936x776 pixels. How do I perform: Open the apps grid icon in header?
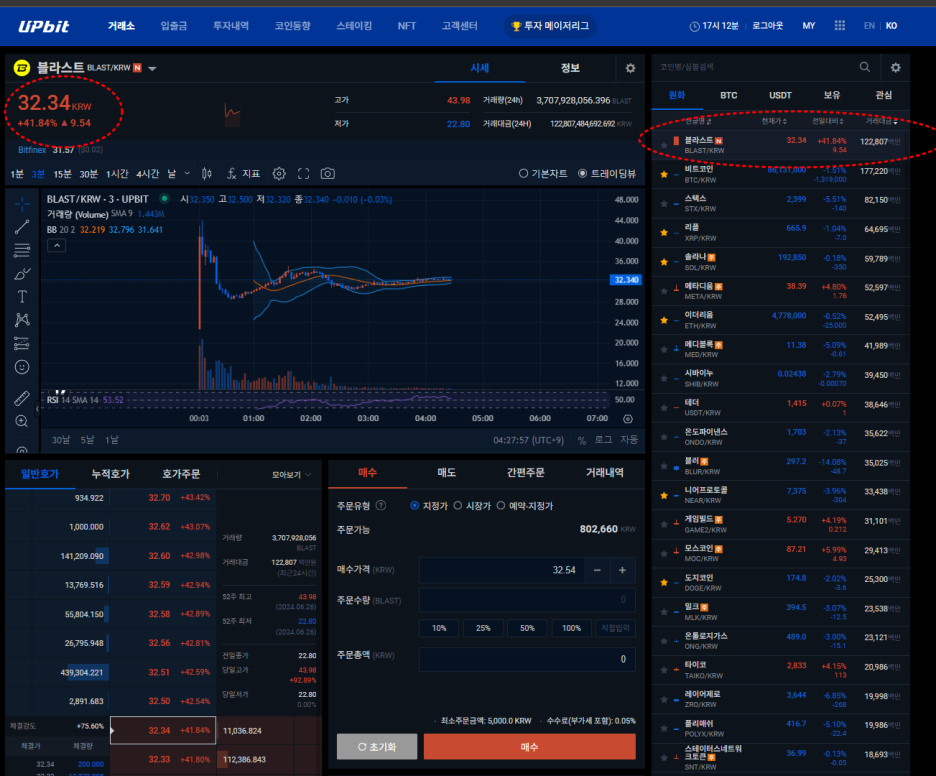[x=839, y=26]
